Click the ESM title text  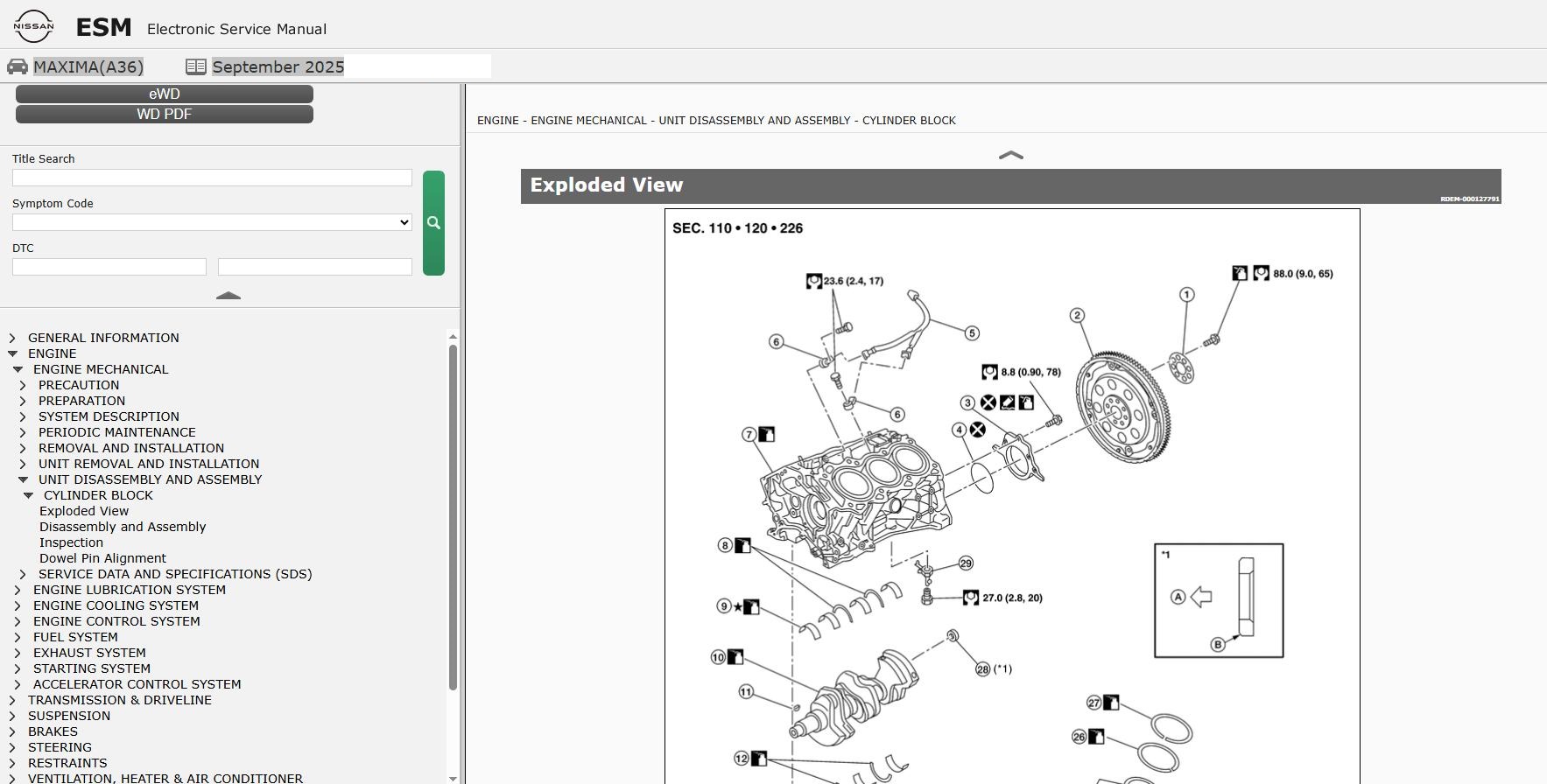[x=103, y=28]
